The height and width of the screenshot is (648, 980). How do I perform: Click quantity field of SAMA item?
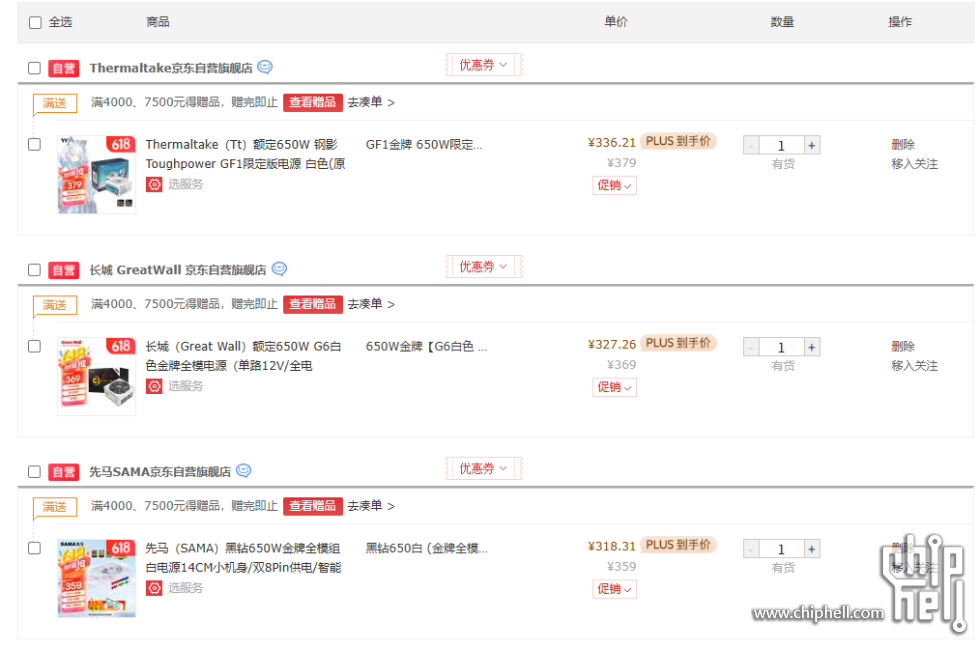tap(781, 549)
